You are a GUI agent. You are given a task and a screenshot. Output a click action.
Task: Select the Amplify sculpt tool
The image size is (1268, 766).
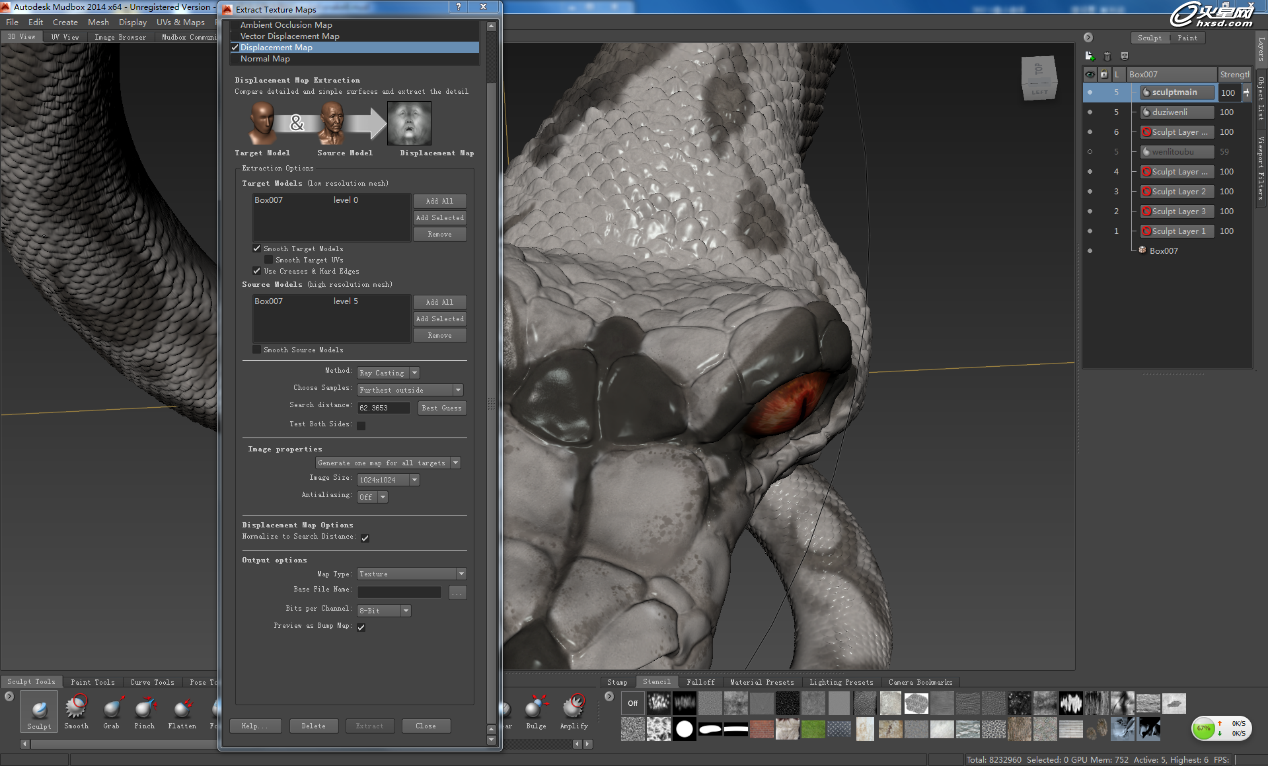click(574, 711)
